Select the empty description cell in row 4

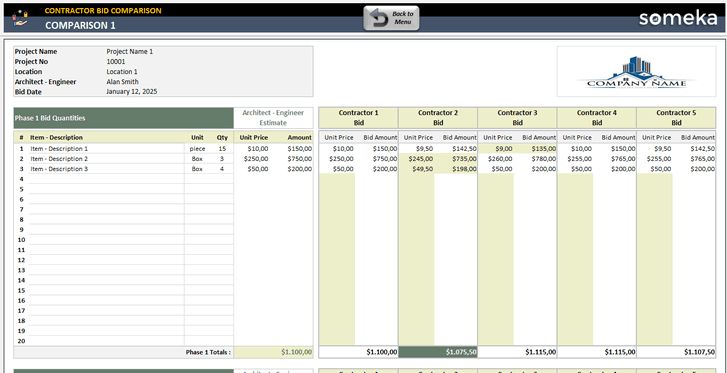(x=106, y=179)
